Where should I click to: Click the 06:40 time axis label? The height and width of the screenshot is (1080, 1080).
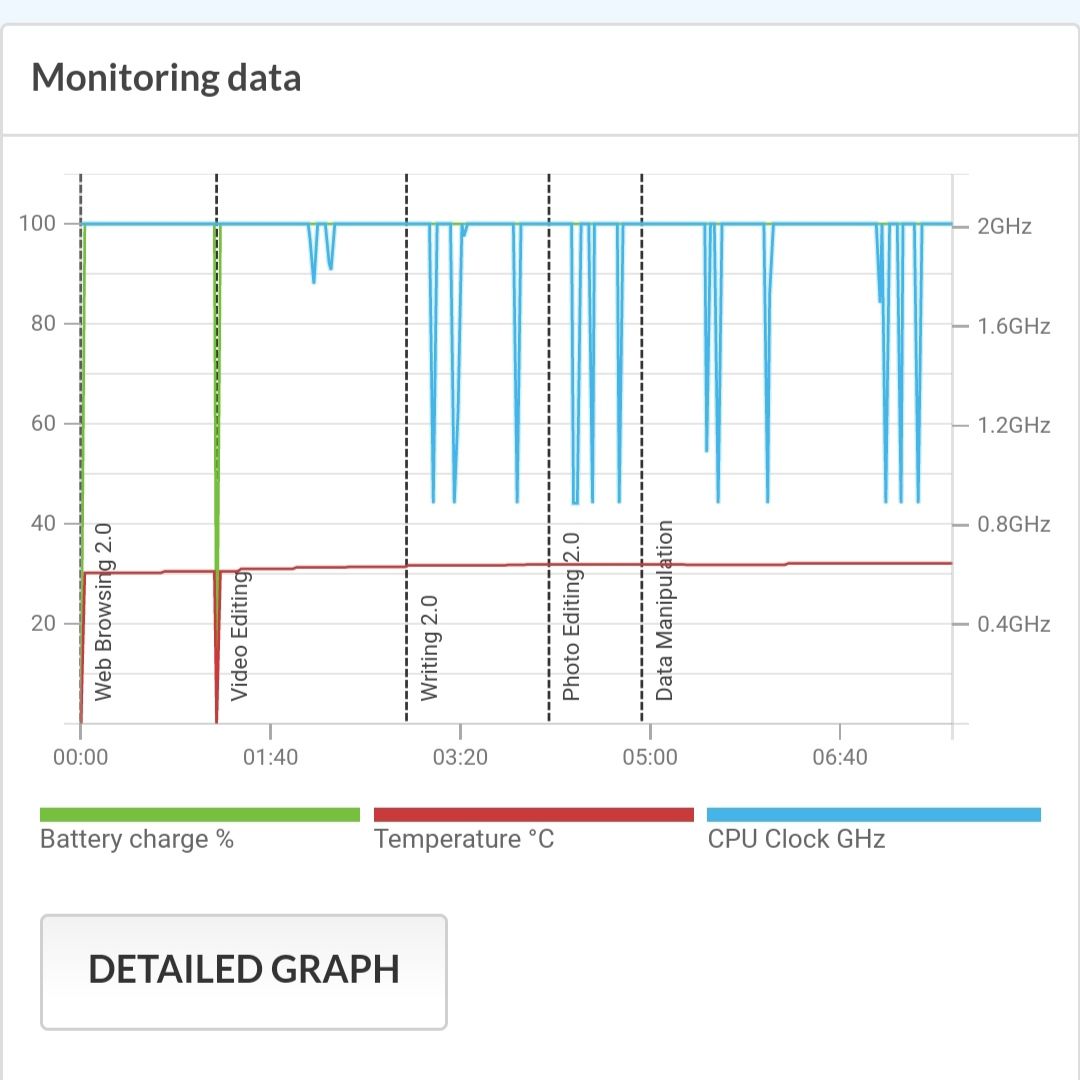click(x=840, y=757)
